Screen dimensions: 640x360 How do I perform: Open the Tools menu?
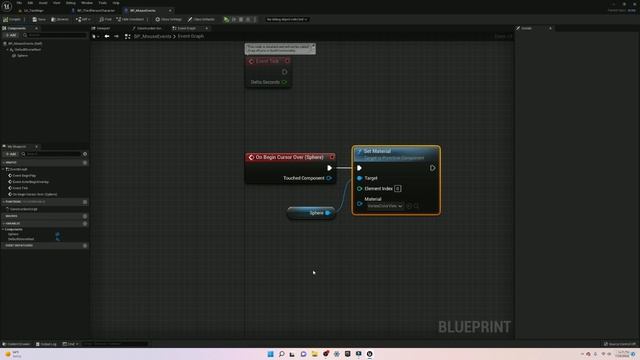[x=103, y=3]
